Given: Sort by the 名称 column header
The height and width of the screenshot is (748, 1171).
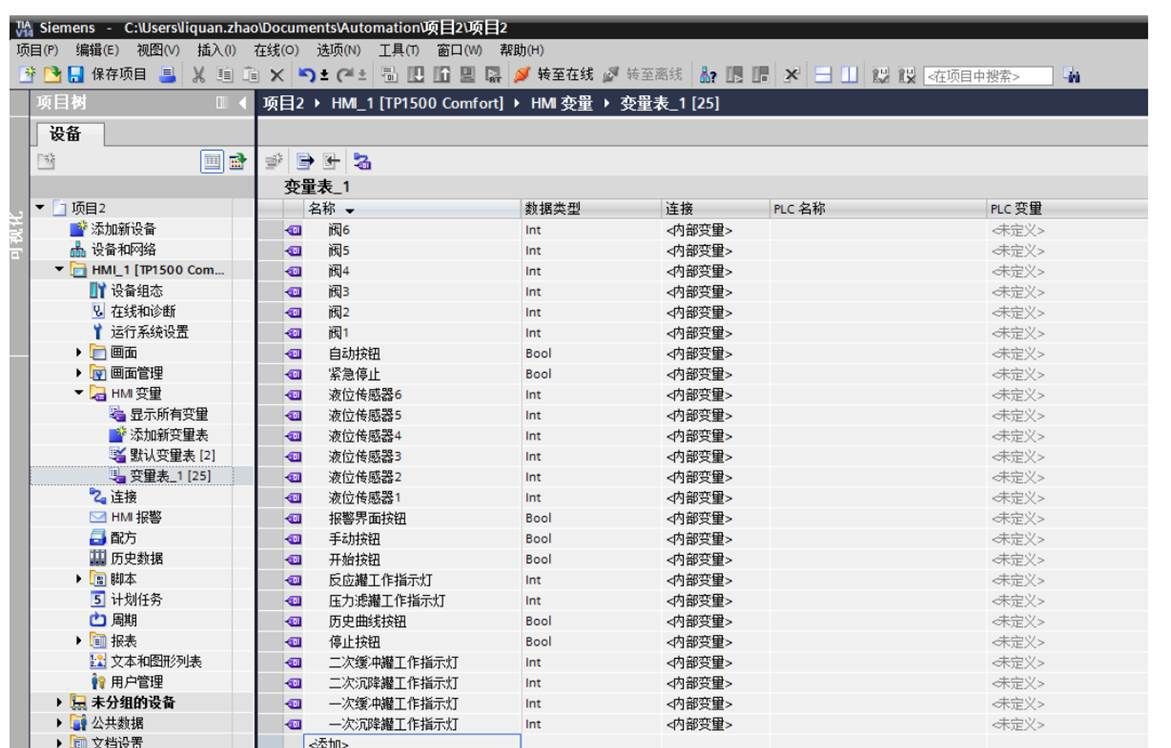Looking at the screenshot, I should pyautogui.click(x=330, y=209).
